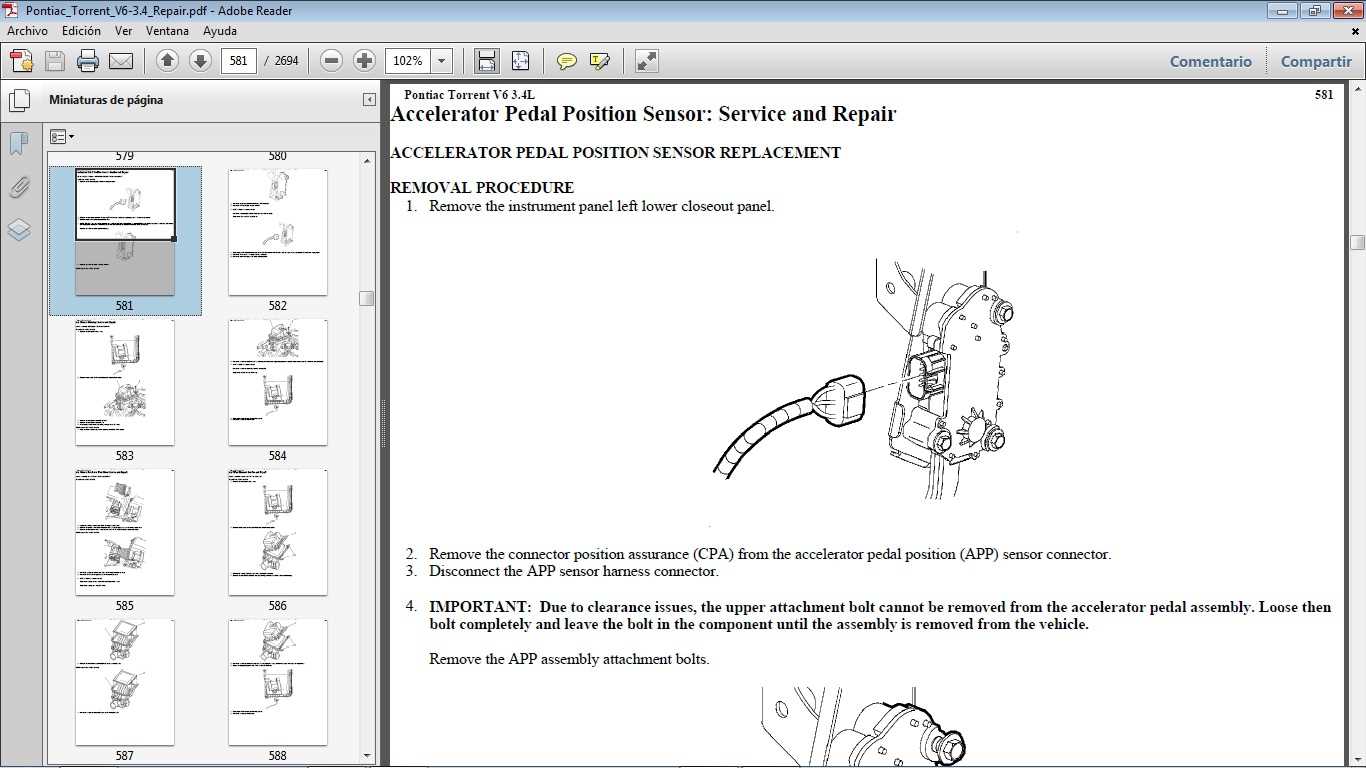The width and height of the screenshot is (1366, 768).
Task: Click fit one full page icon
Action: pyautogui.click(x=520, y=61)
